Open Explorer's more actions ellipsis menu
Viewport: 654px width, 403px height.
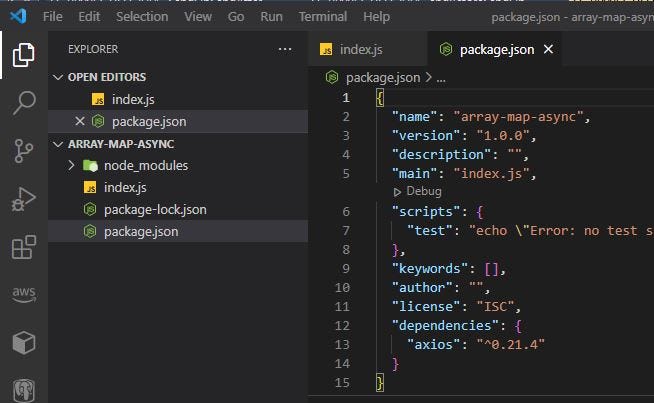[x=285, y=49]
